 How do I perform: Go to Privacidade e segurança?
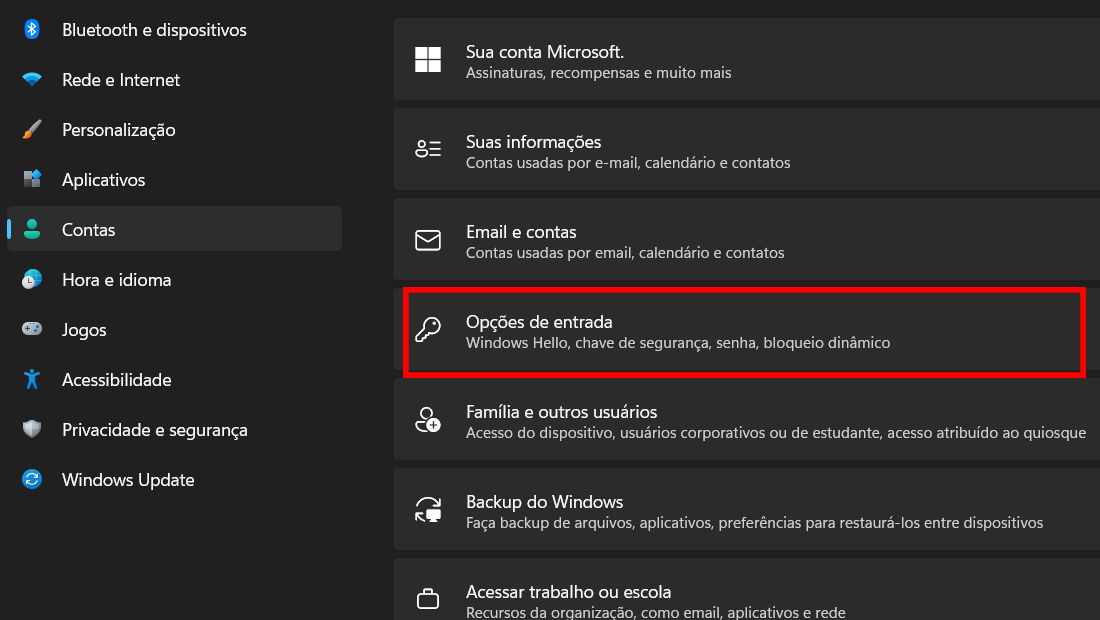point(174,429)
